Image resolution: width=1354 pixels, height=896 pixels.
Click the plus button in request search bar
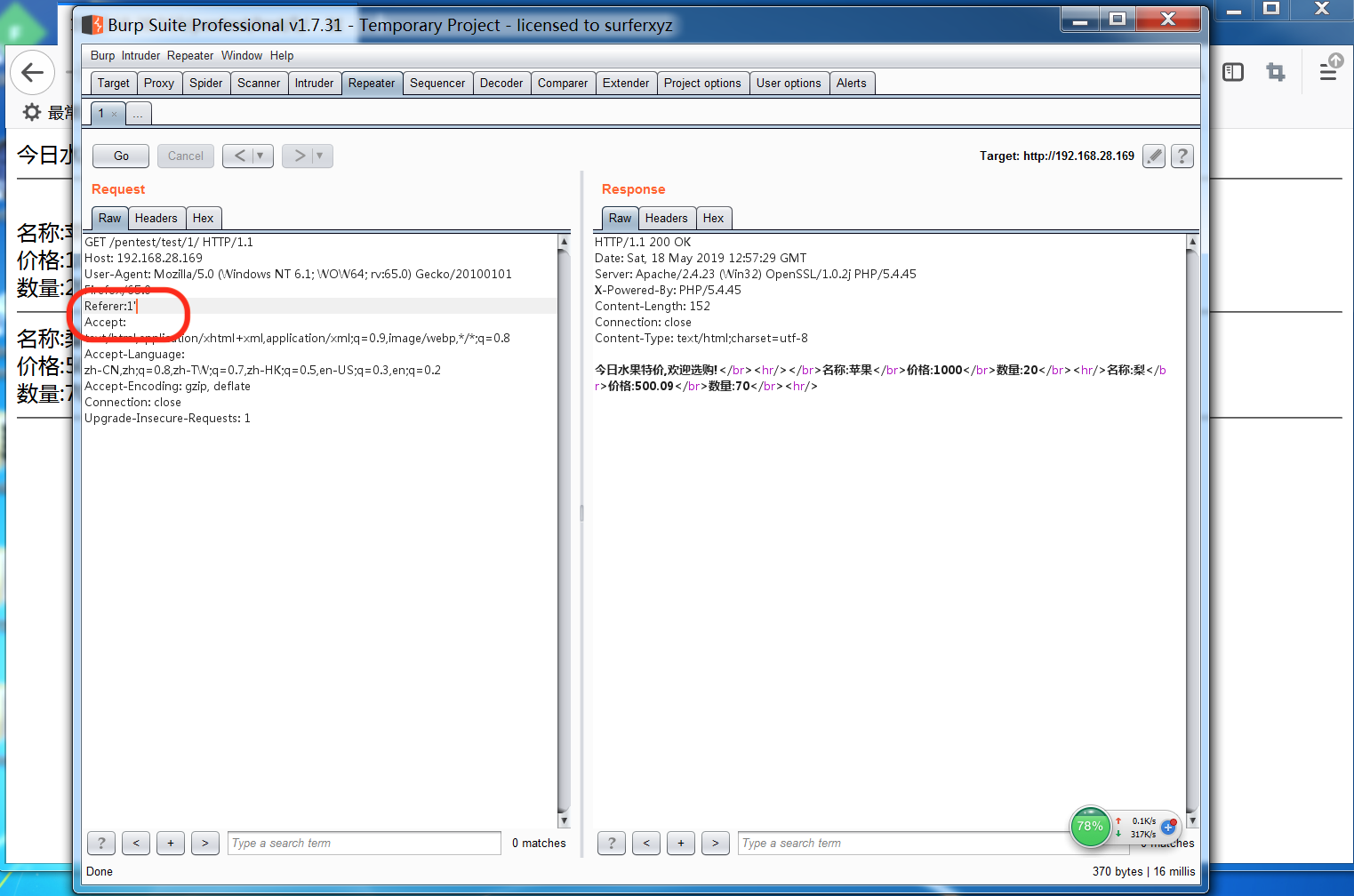[171, 843]
